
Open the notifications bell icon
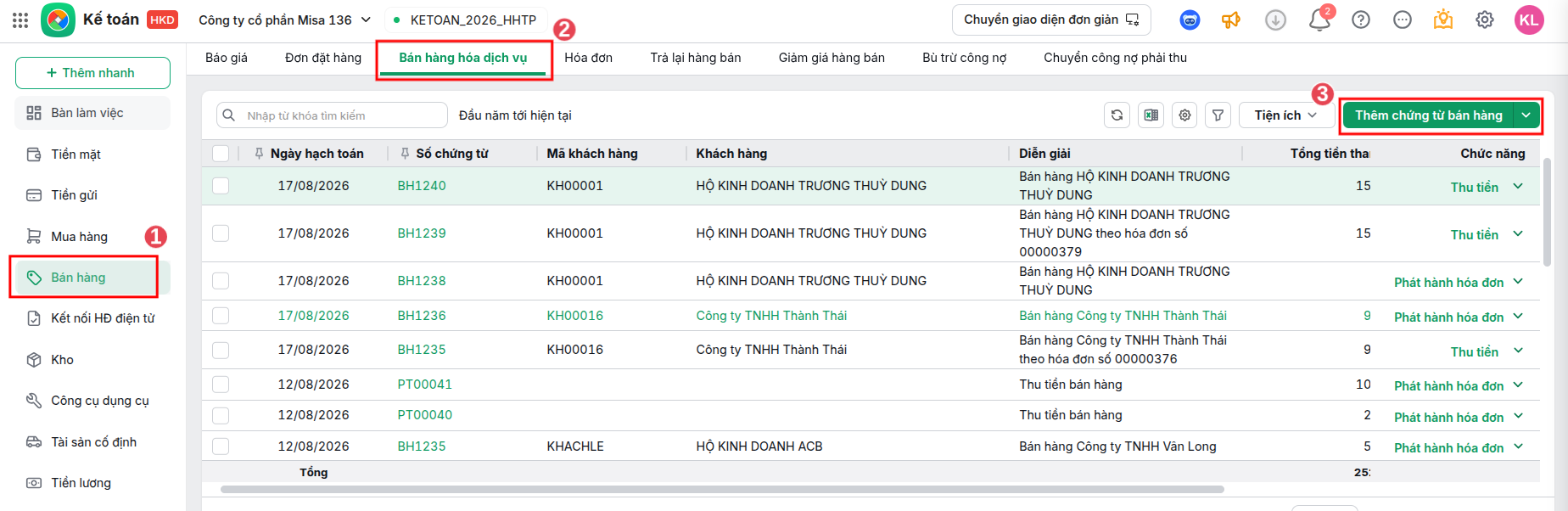coord(1319,20)
